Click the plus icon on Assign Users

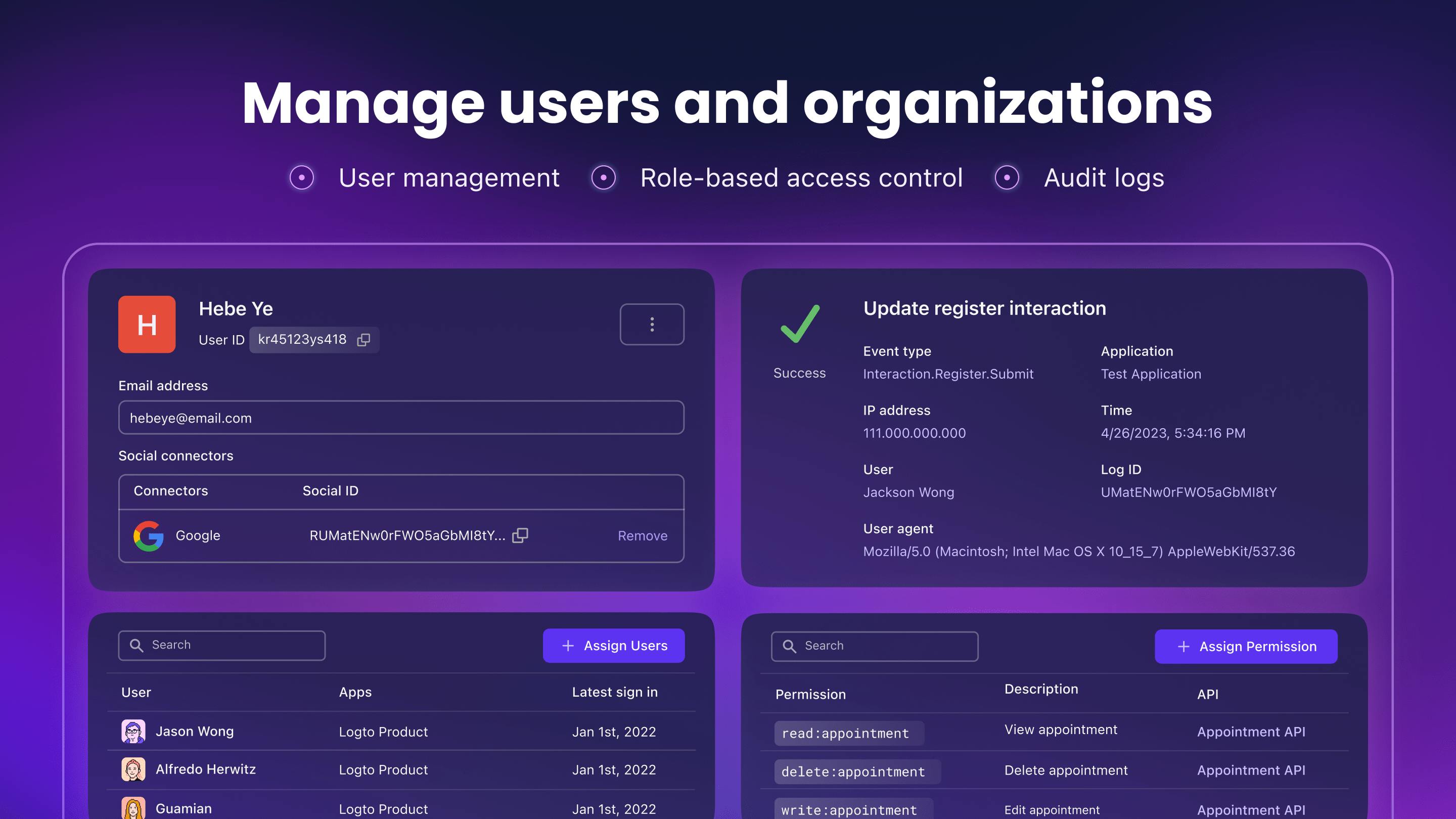(x=568, y=646)
